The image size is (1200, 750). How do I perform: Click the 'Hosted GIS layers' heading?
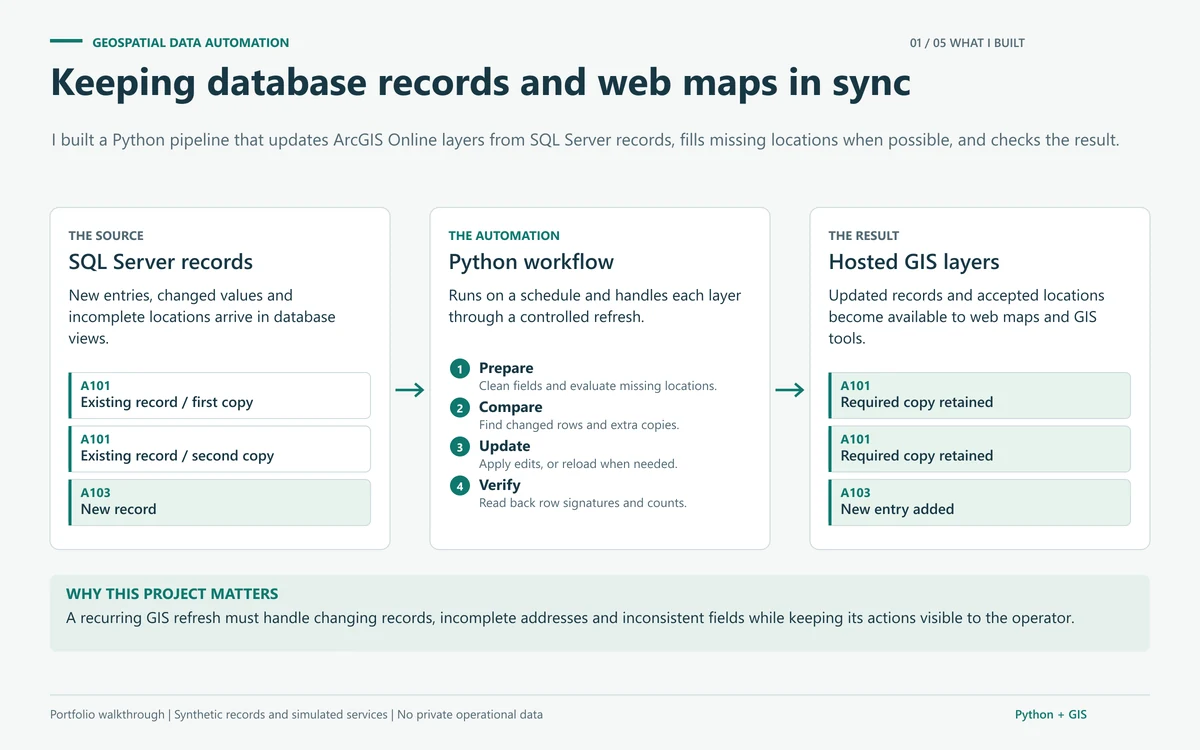click(x=914, y=262)
